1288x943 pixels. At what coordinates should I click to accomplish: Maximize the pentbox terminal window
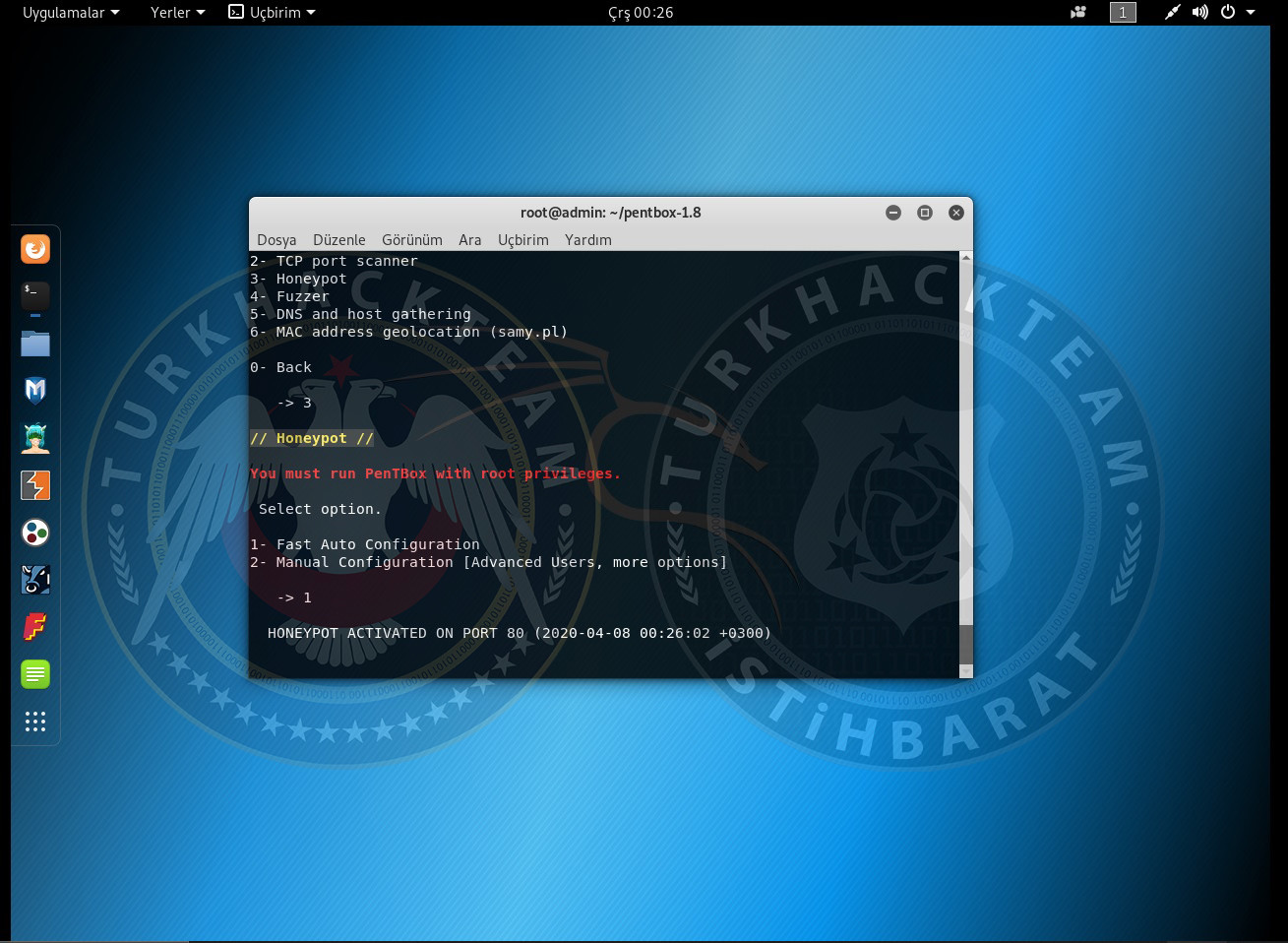(925, 213)
